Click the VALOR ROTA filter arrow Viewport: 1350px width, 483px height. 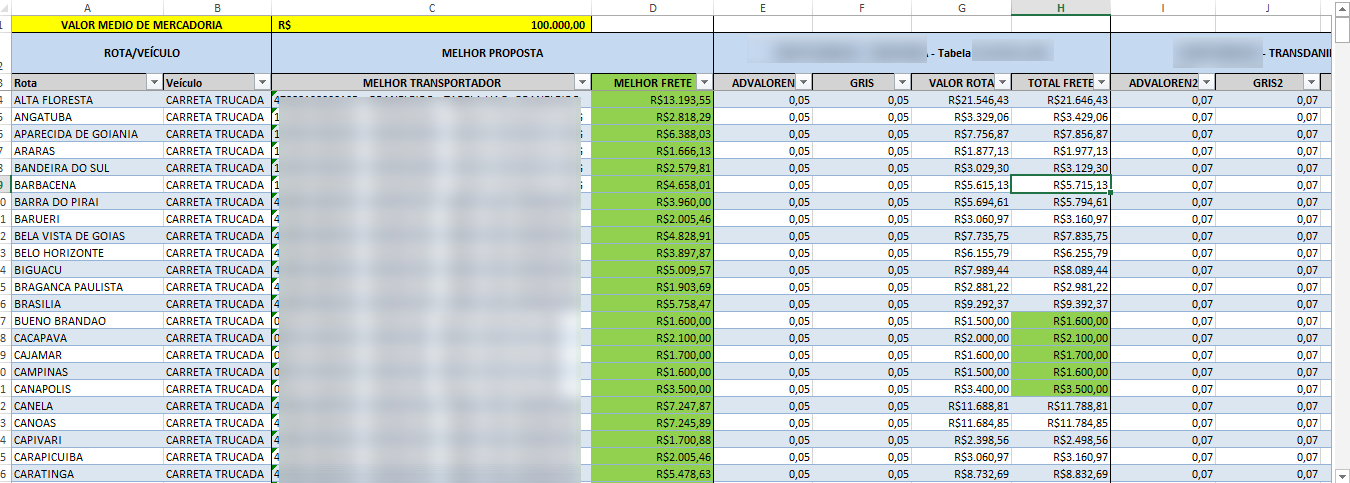pos(1002,83)
